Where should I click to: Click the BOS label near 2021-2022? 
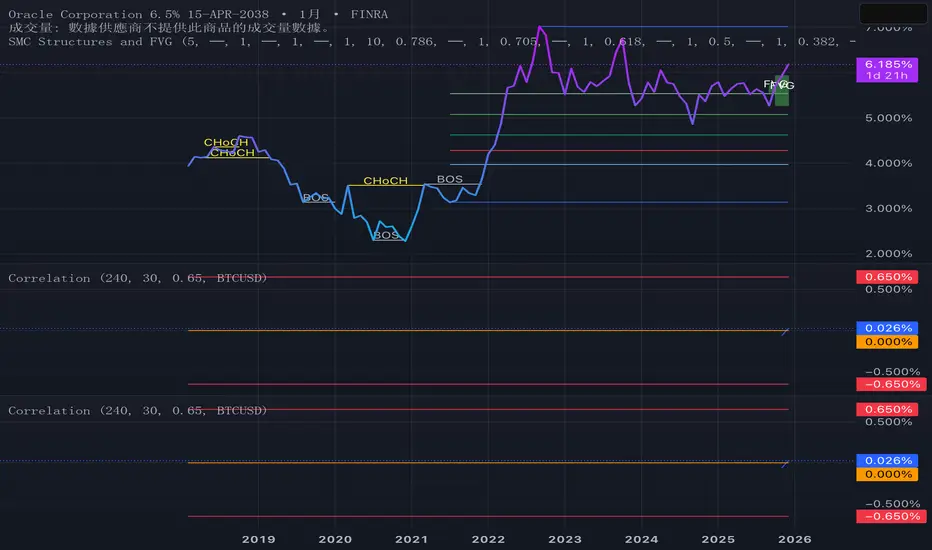[449, 179]
